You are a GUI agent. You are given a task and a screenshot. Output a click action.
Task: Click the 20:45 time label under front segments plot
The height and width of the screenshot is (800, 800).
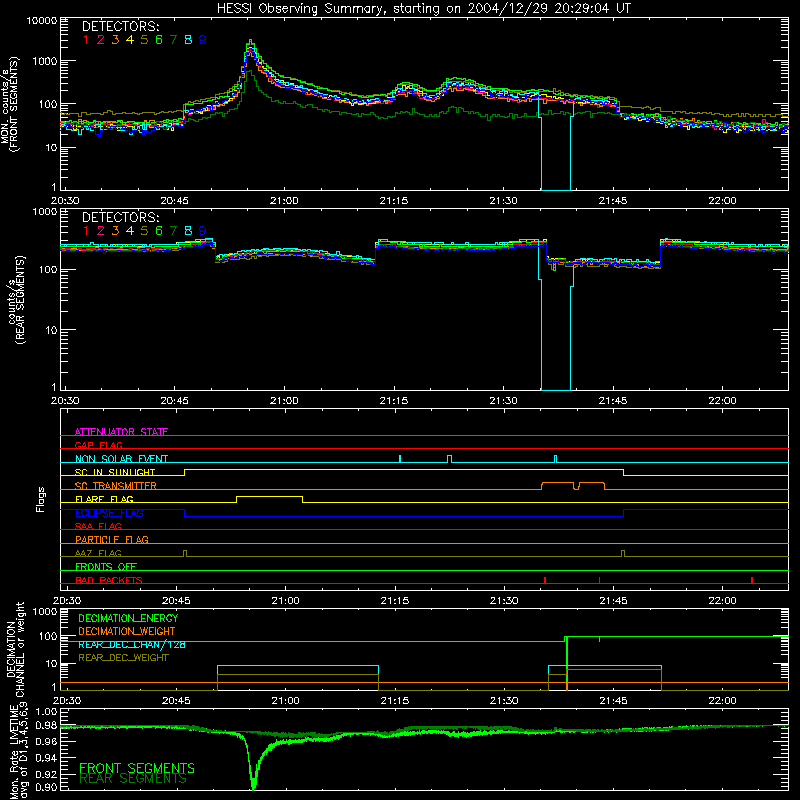click(174, 201)
